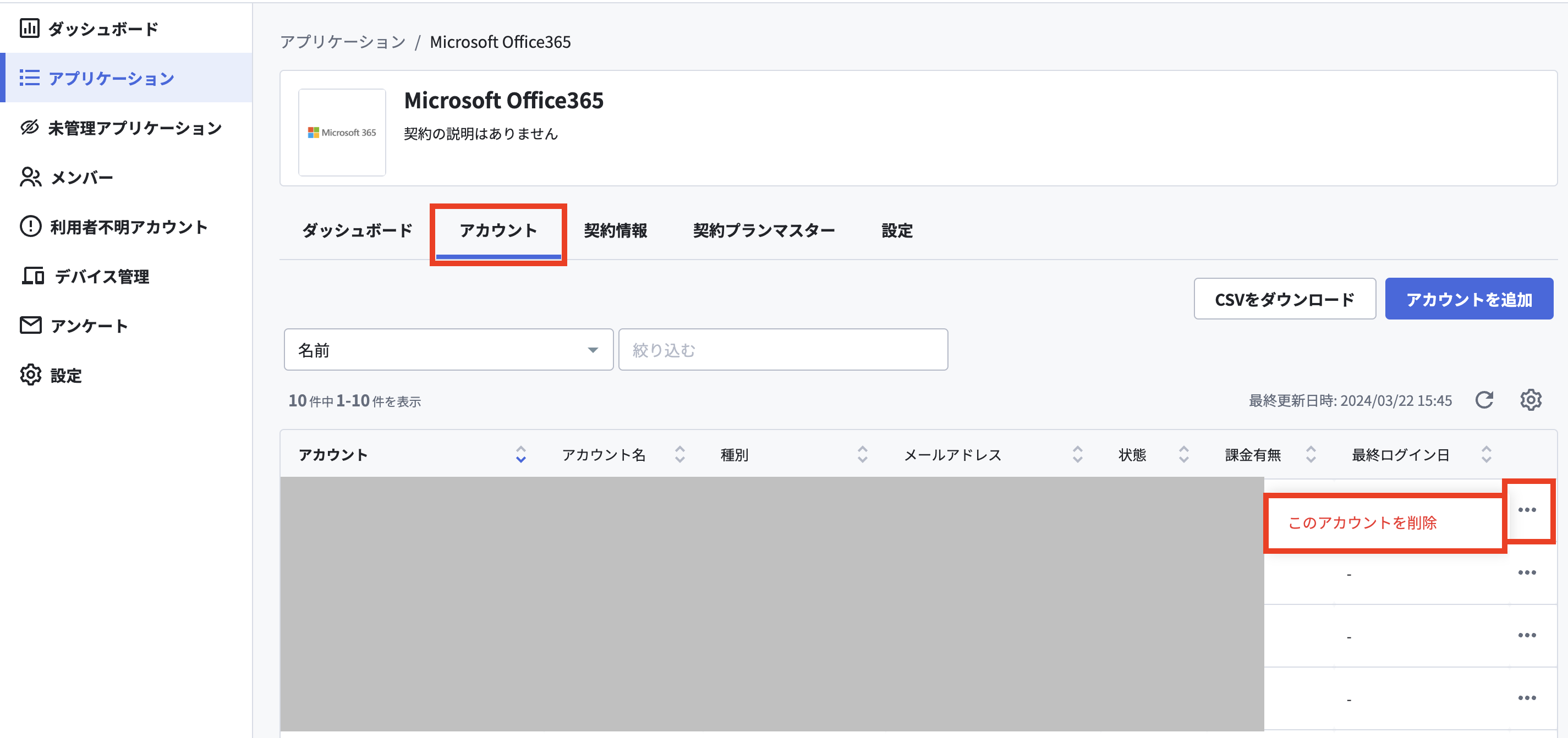The height and width of the screenshot is (738, 1568).
Task: Select アプリケーション in the sidebar
Action: (x=126, y=78)
